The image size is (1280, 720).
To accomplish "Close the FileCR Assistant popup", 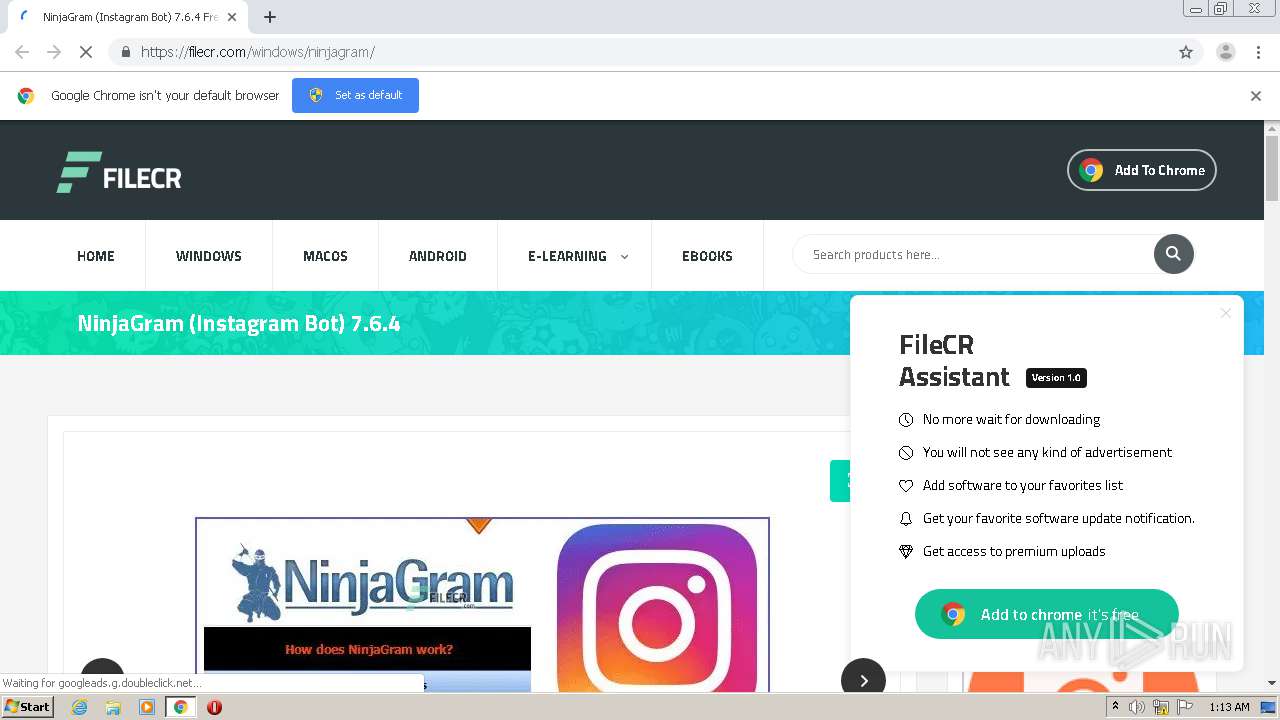I will point(1226,313).
